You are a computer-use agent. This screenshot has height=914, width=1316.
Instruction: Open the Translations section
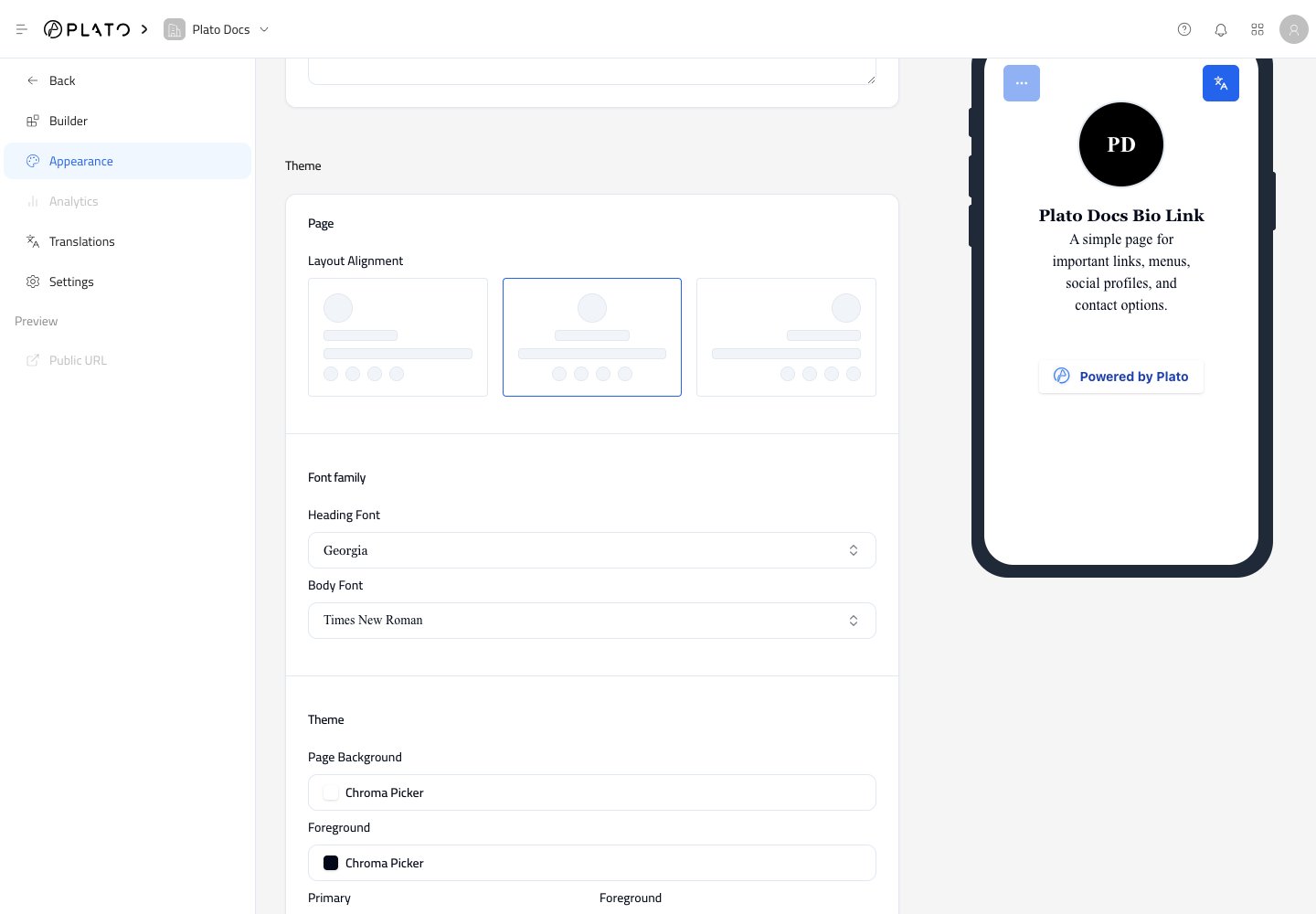(x=128, y=241)
